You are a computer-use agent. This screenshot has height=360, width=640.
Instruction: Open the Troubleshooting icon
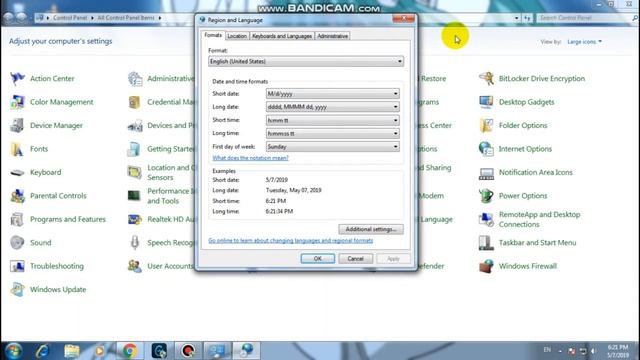pyautogui.click(x=18, y=266)
